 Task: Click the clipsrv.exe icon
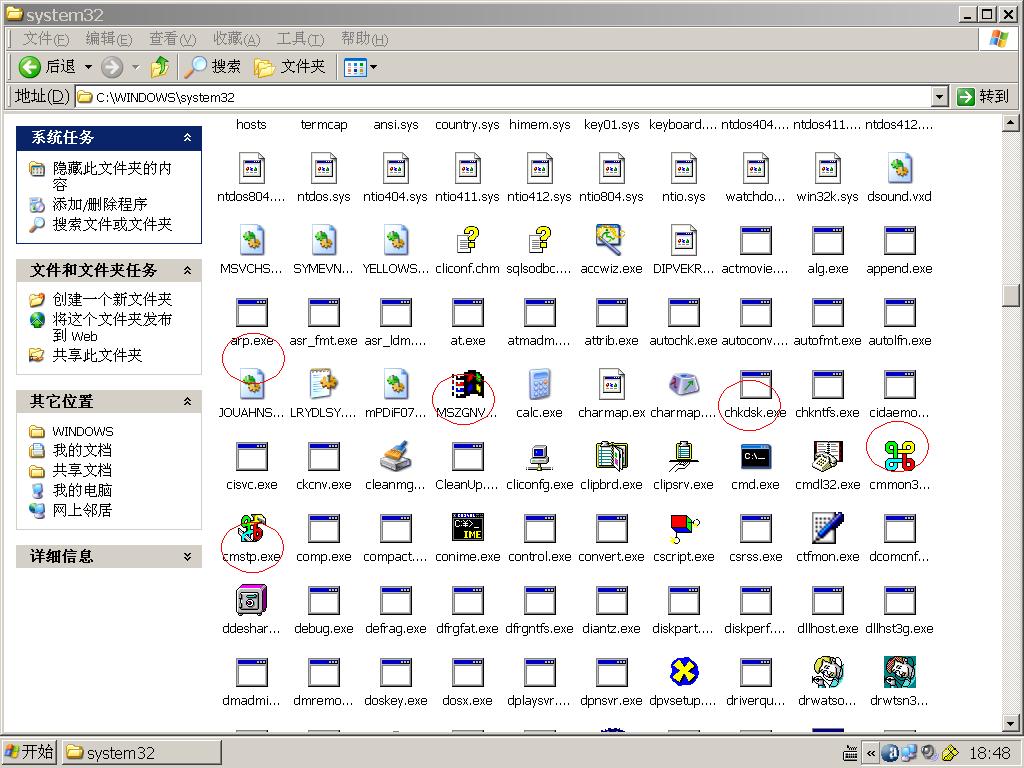(x=684, y=456)
